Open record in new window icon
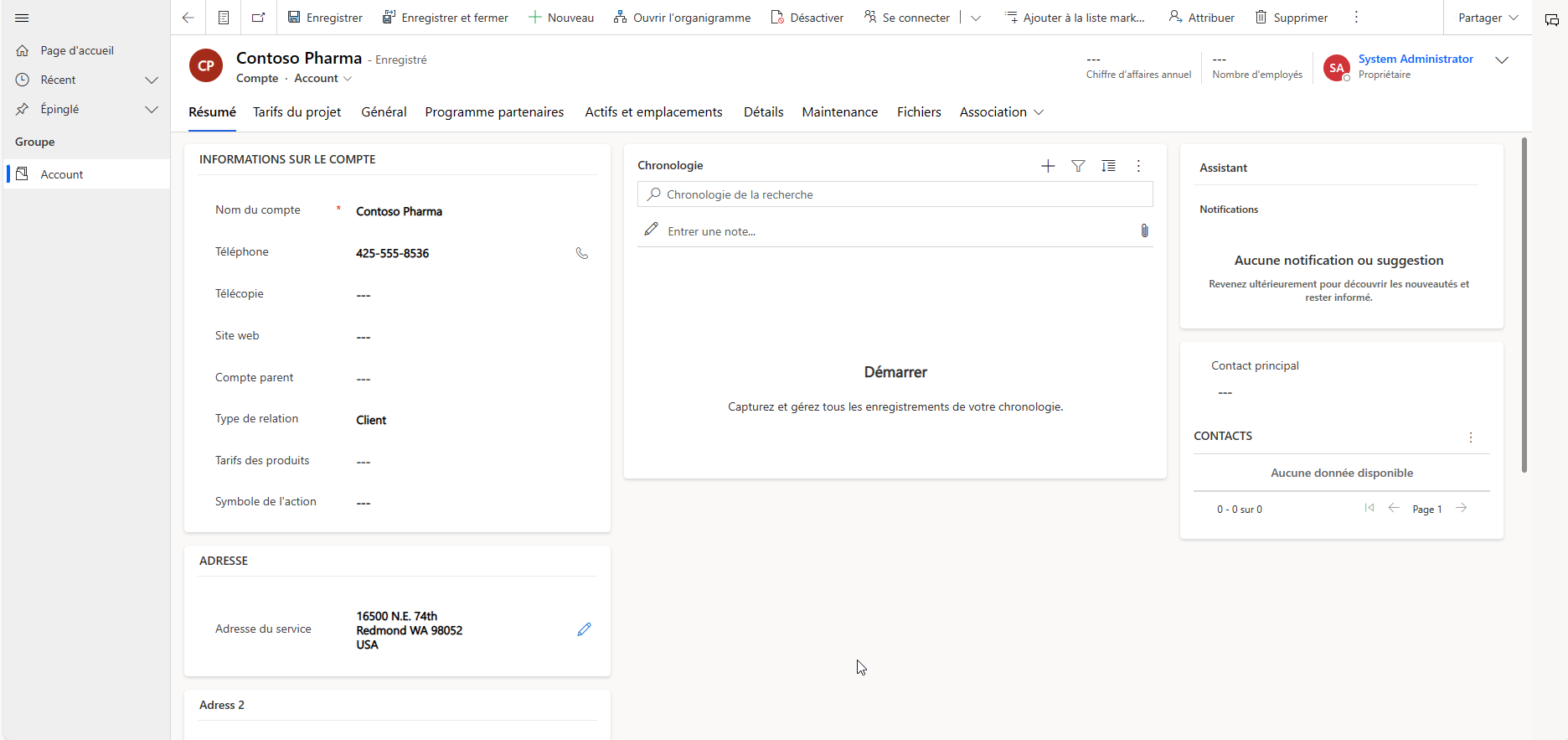This screenshot has height=740, width=1568. click(258, 18)
